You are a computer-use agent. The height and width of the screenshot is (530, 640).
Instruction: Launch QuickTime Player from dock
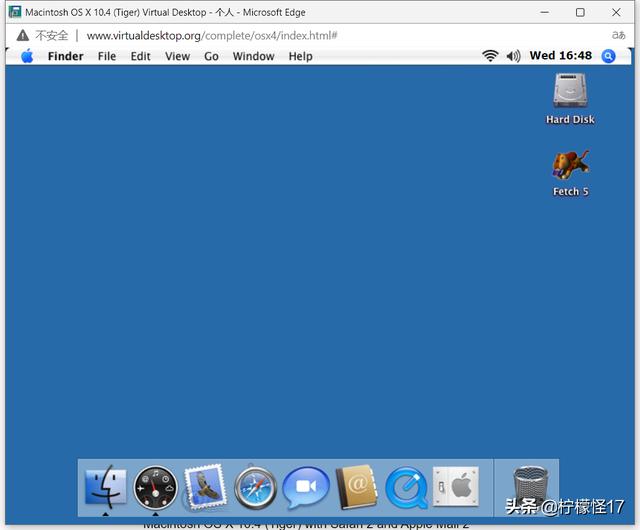[405, 488]
